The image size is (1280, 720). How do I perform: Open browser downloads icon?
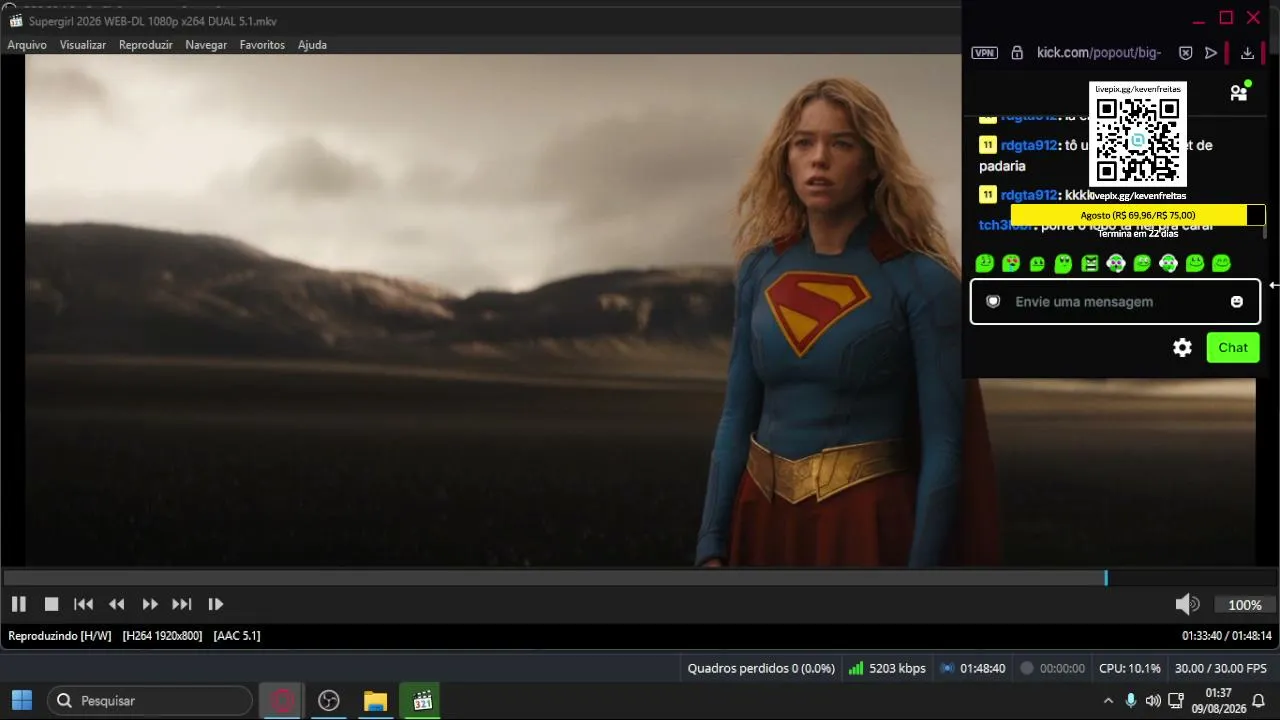click(x=1247, y=53)
